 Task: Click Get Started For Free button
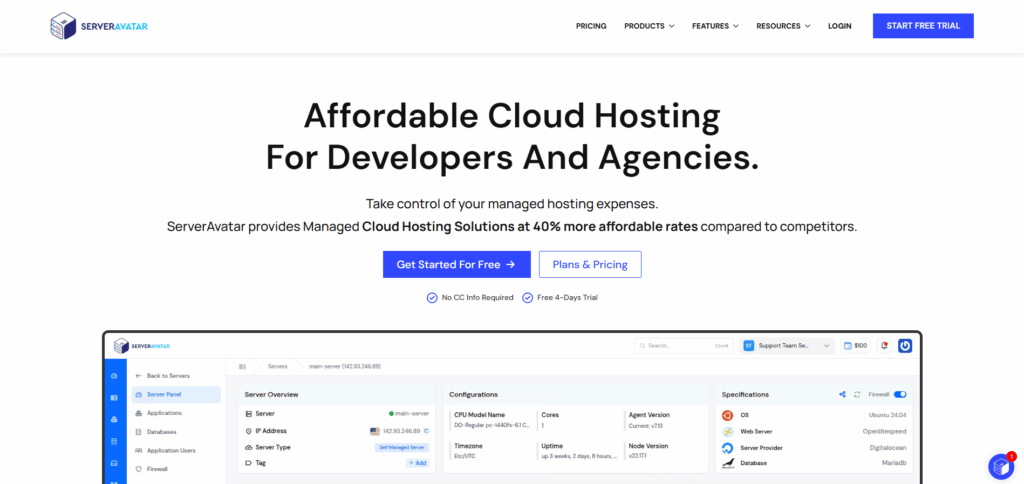pyautogui.click(x=456, y=265)
